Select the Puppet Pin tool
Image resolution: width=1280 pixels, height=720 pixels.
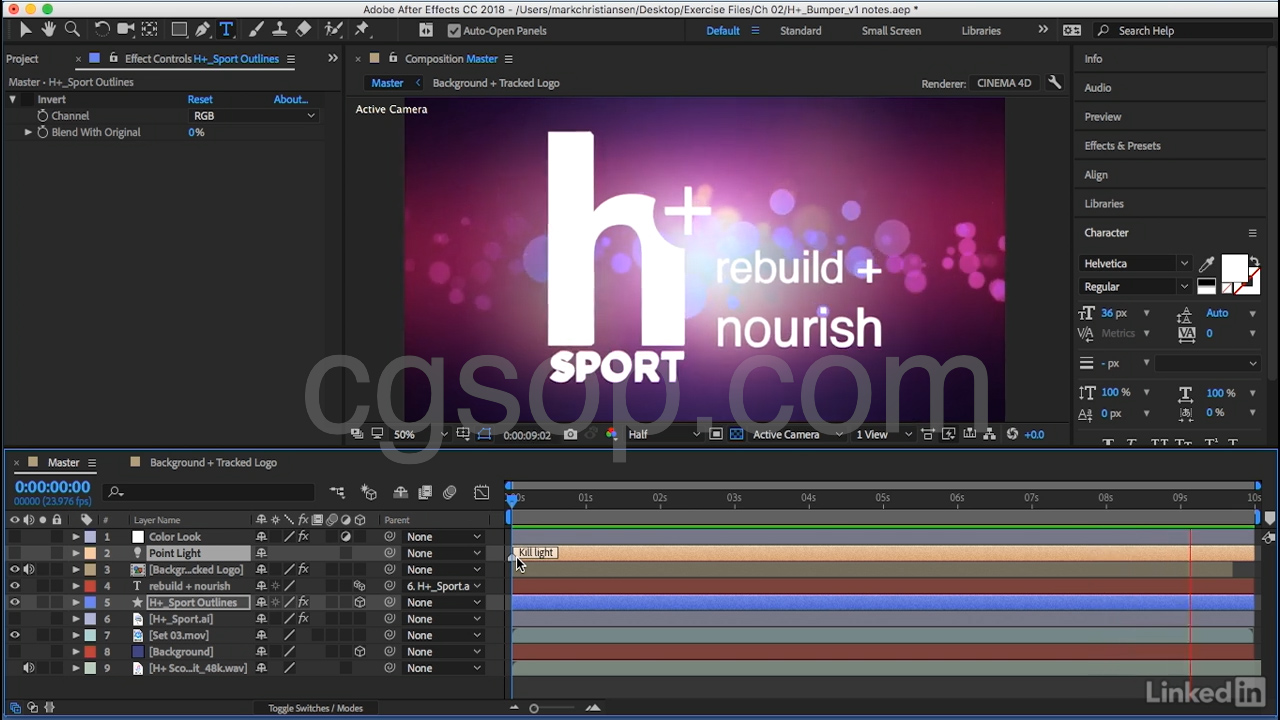click(x=362, y=30)
